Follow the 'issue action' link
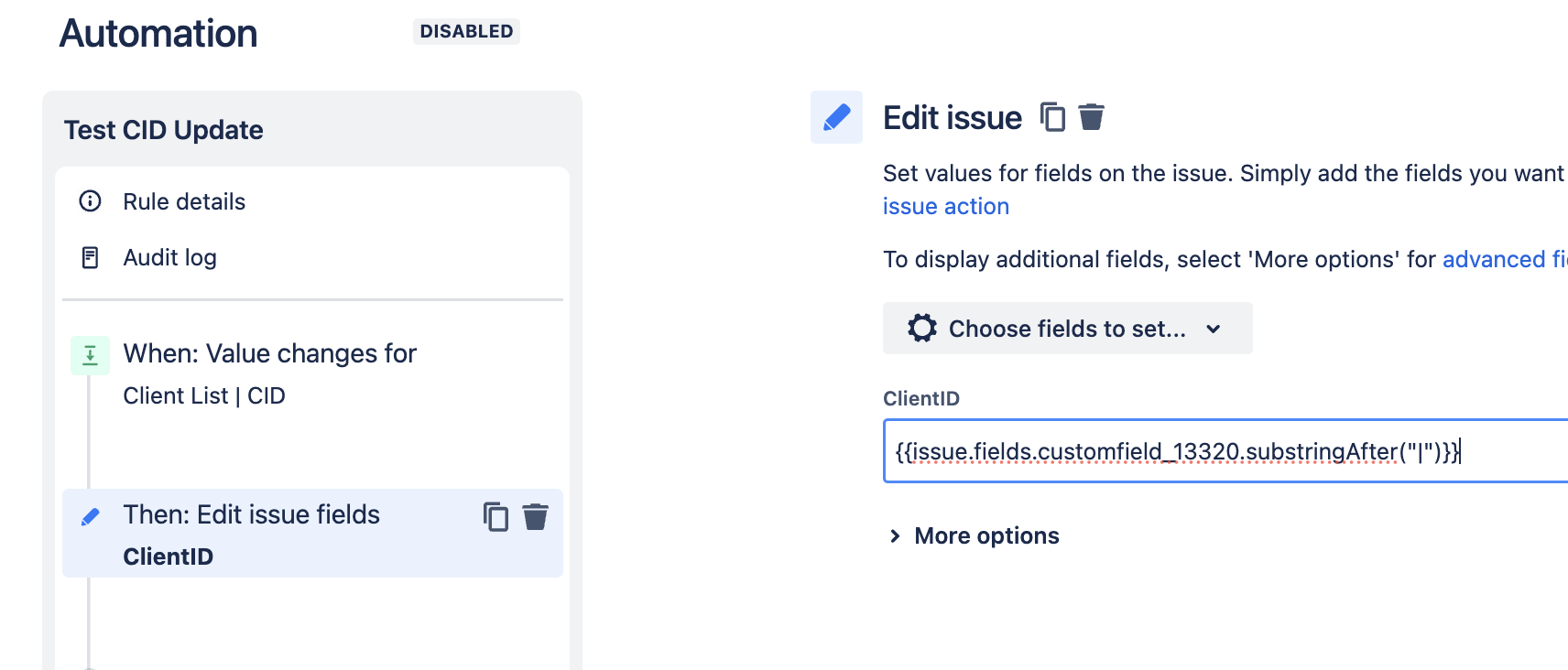This screenshot has width=1568, height=670. click(945, 207)
